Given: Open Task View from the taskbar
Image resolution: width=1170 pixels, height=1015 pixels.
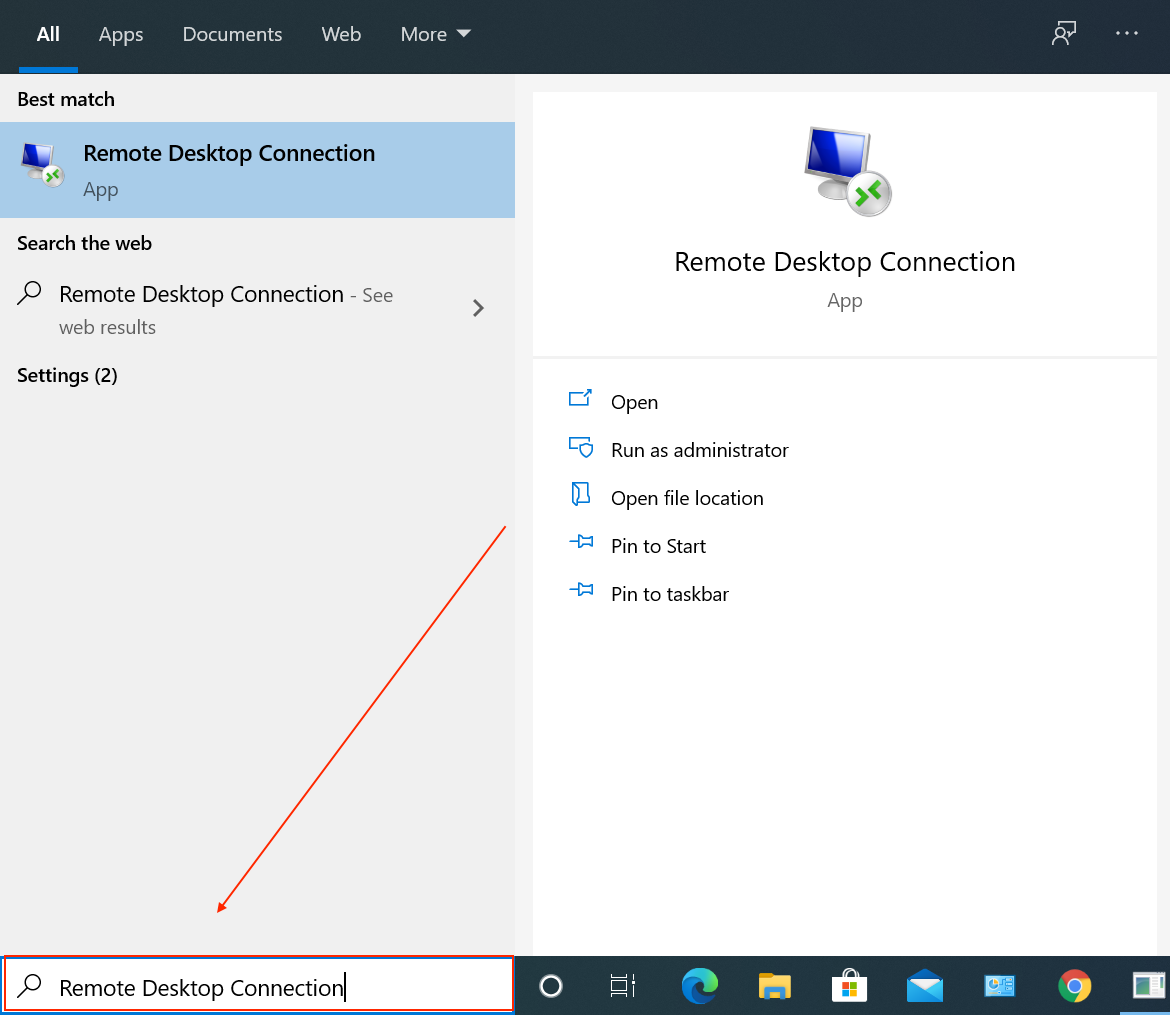Looking at the screenshot, I should pyautogui.click(x=622, y=986).
